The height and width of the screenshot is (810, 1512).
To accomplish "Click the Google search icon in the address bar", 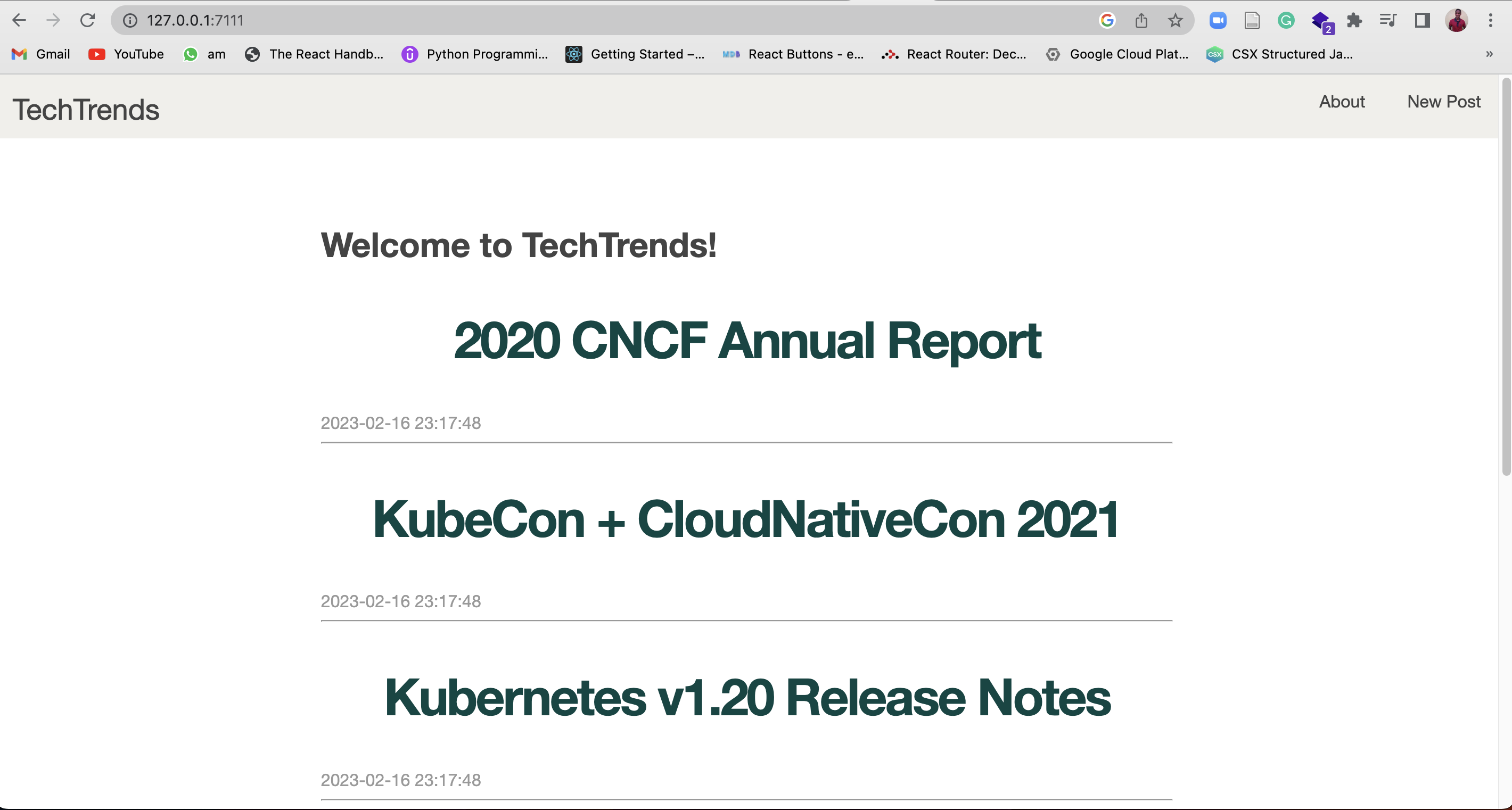I will [1106, 20].
